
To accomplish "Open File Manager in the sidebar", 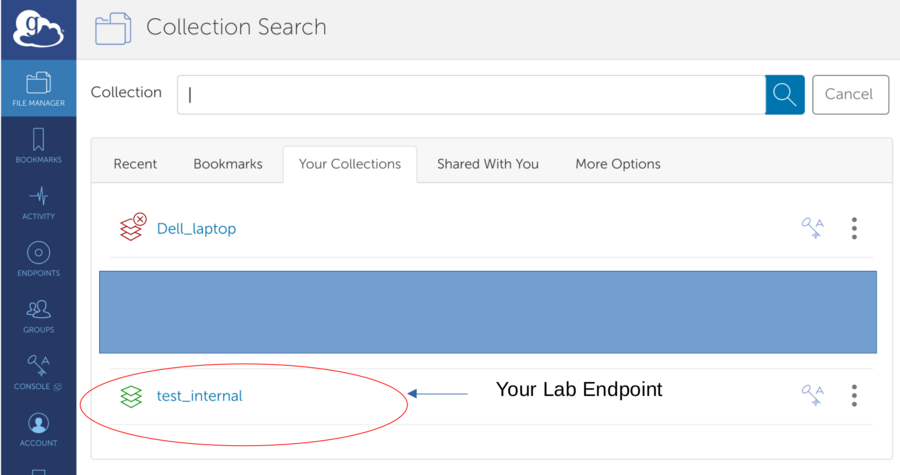I will tap(39, 88).
